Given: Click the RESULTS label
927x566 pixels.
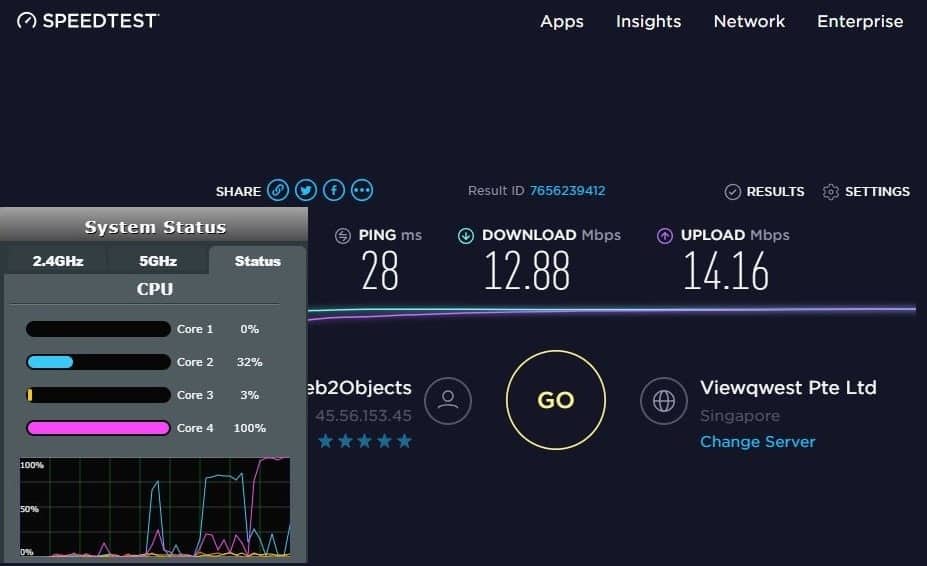Looking at the screenshot, I should point(775,192).
